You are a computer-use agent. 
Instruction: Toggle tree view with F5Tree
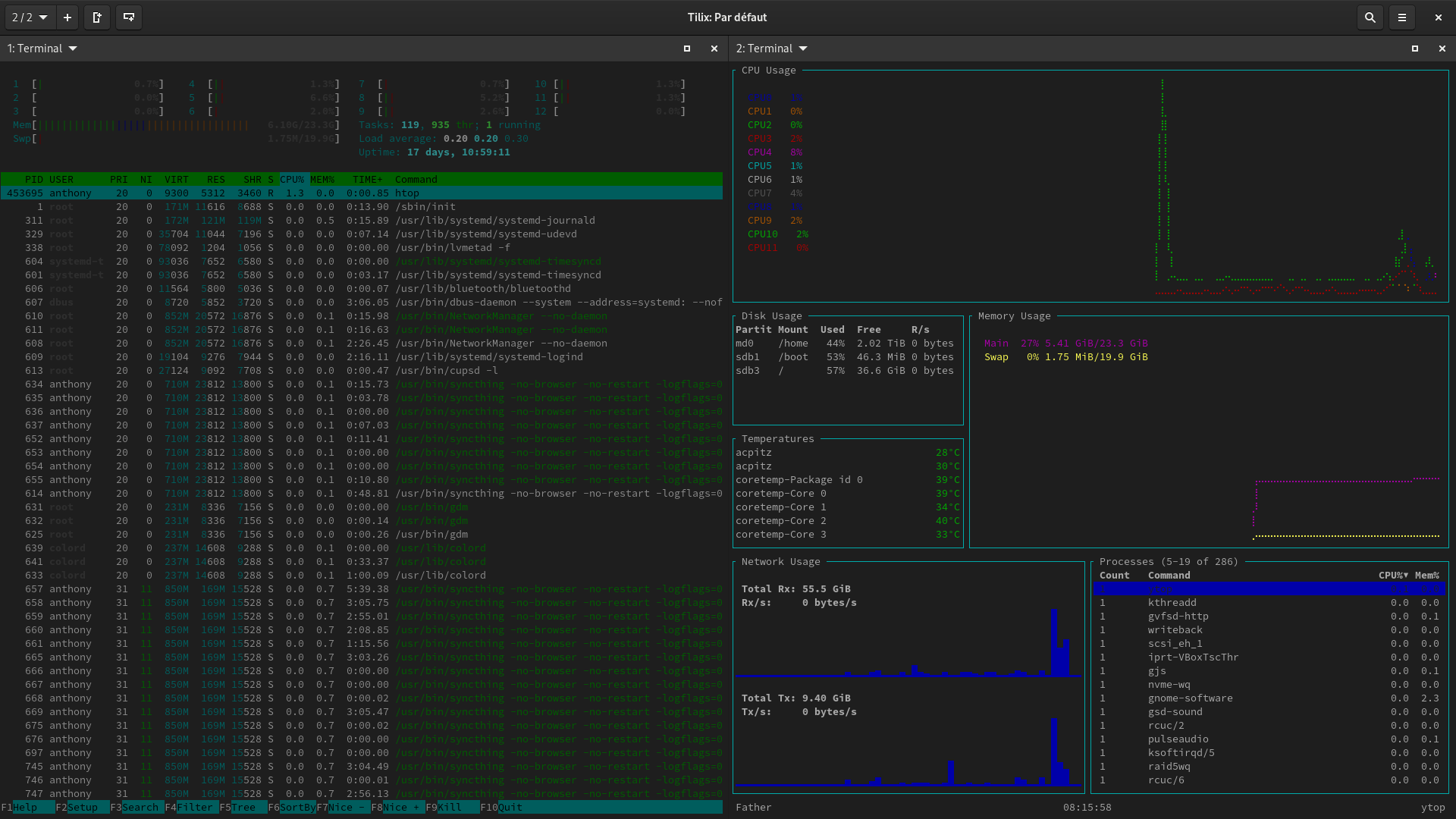(x=240, y=807)
